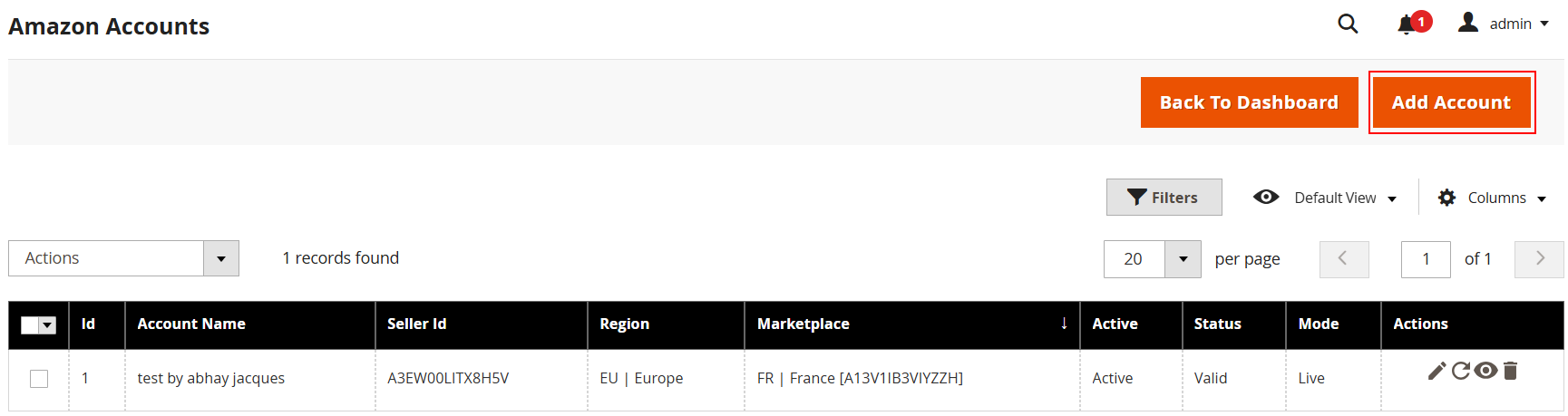Delete account using trash icon
This screenshot has height=416, width=1568.
pyautogui.click(x=1510, y=371)
